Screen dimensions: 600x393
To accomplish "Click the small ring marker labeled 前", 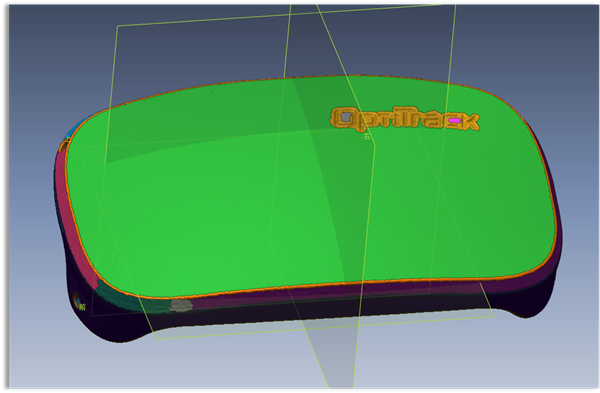I will coord(77,301).
